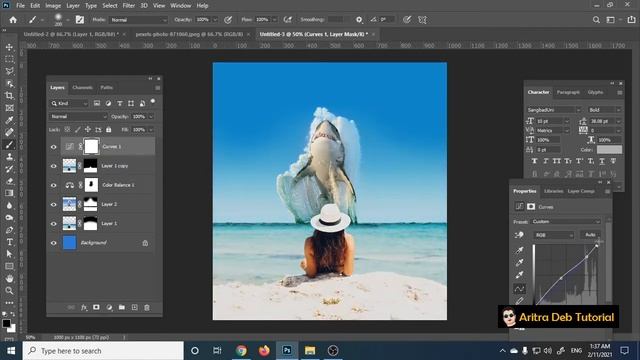This screenshot has height=360, width=640.
Task: Select the Gradient tool
Action: pos(9,193)
